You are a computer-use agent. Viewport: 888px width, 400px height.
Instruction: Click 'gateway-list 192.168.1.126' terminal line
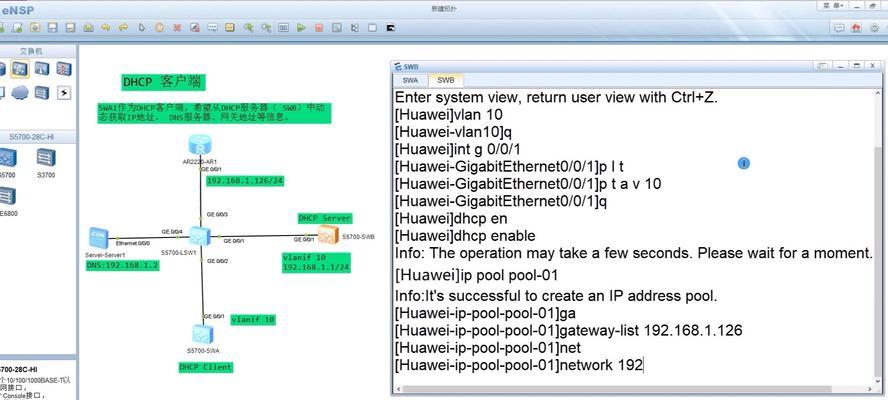pyautogui.click(x=569, y=330)
